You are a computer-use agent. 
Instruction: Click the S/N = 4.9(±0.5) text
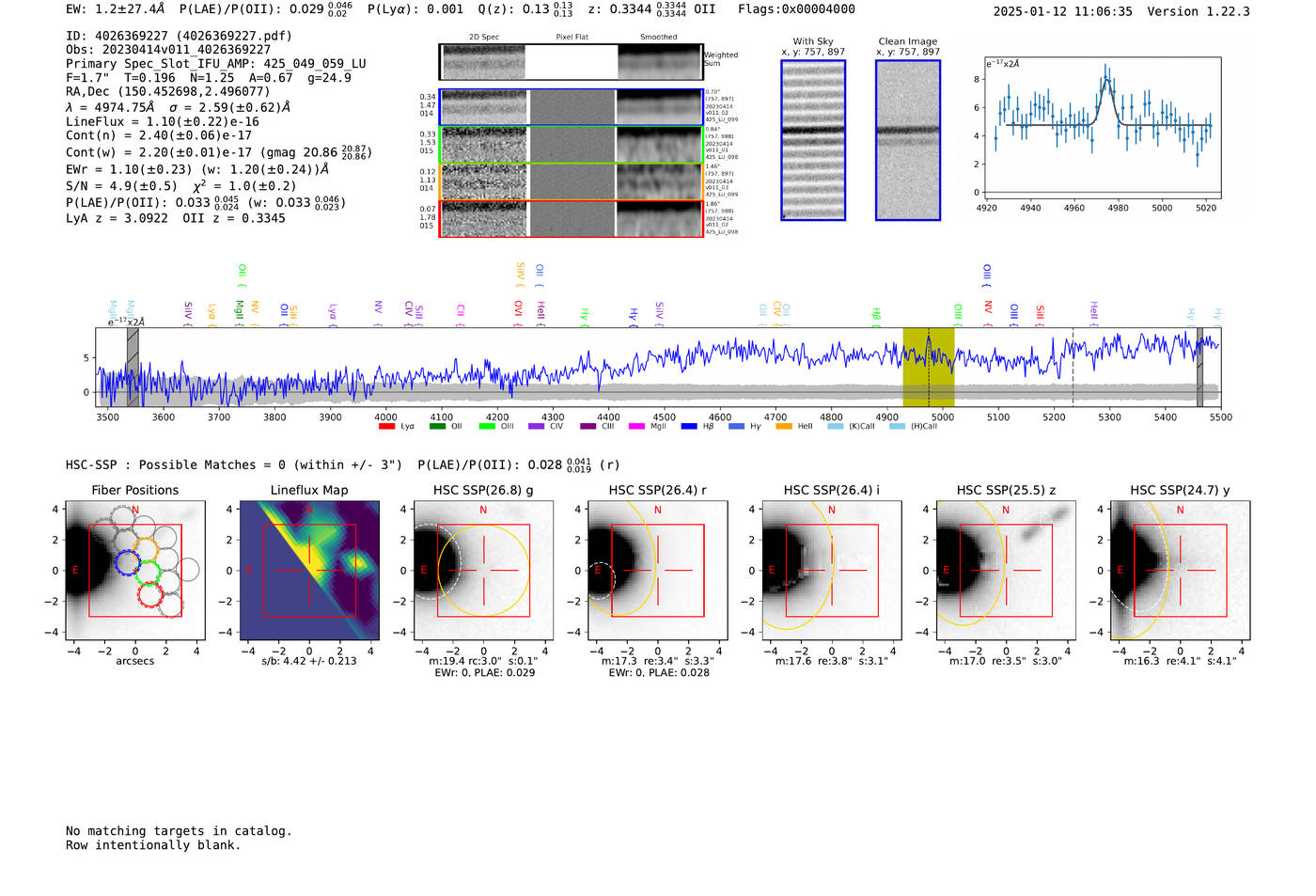[121, 186]
